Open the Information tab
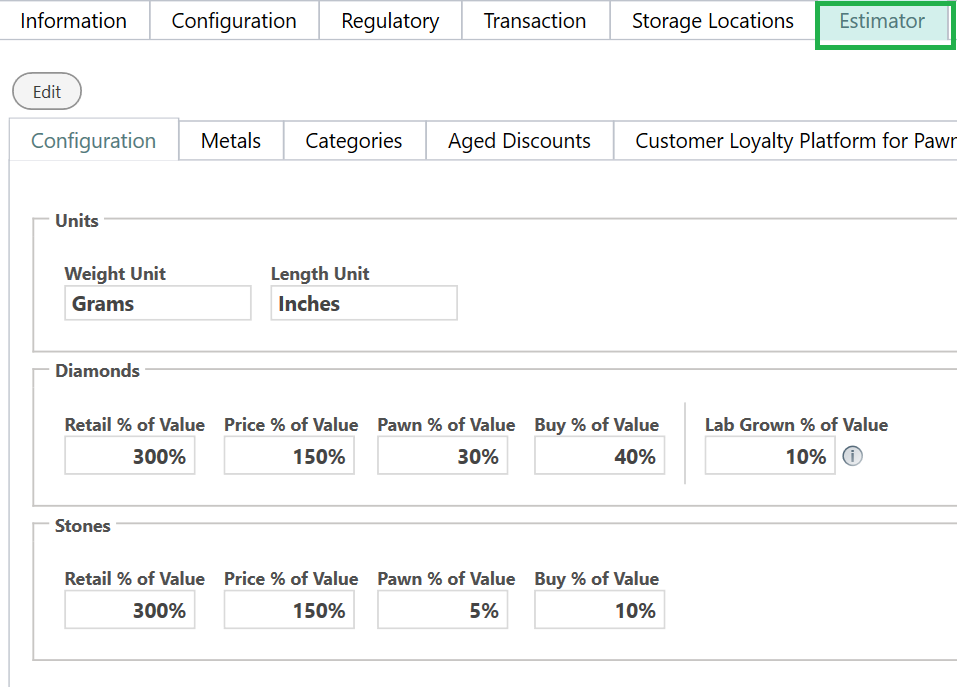Screen dimensions: 957x687 pyautogui.click(x=73, y=21)
